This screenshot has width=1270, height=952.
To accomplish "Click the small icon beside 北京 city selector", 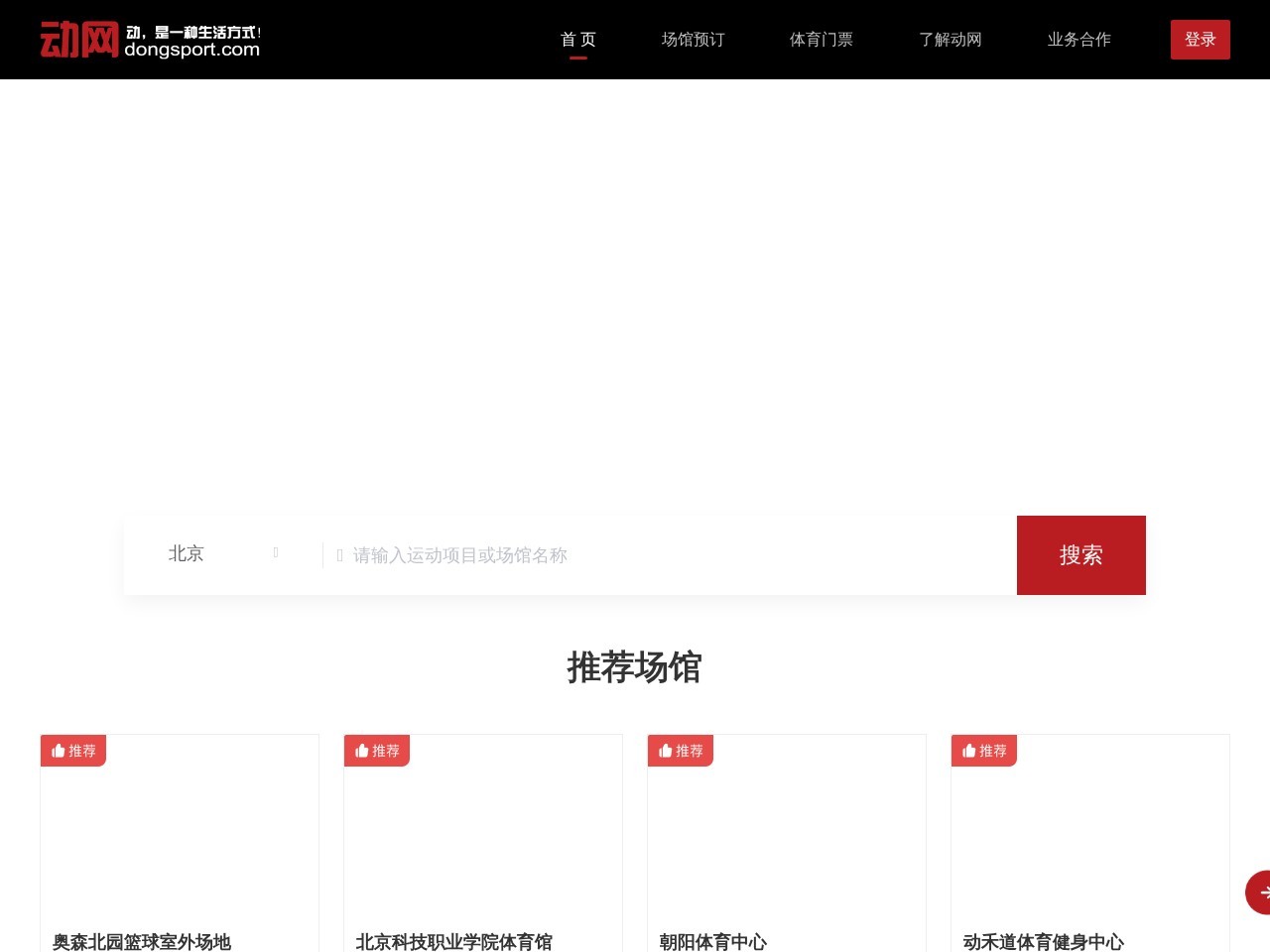I will point(275,552).
